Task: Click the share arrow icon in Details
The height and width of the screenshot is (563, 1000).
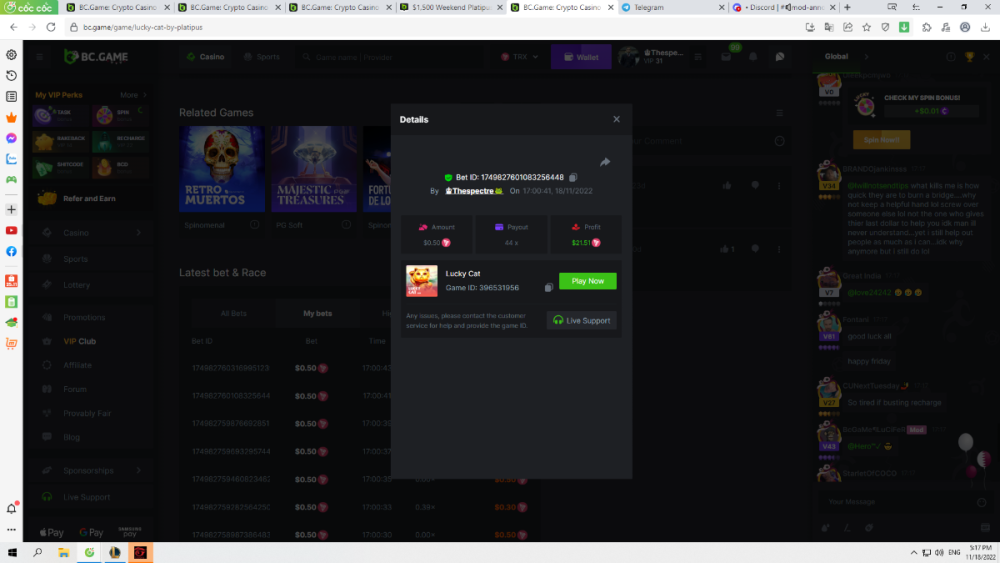Action: 605,162
